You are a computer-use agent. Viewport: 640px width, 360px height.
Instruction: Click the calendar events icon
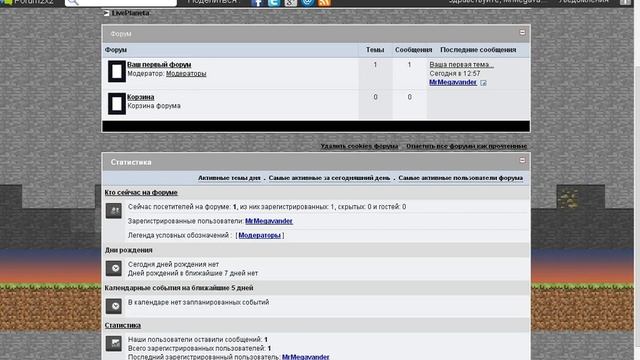click(x=114, y=306)
